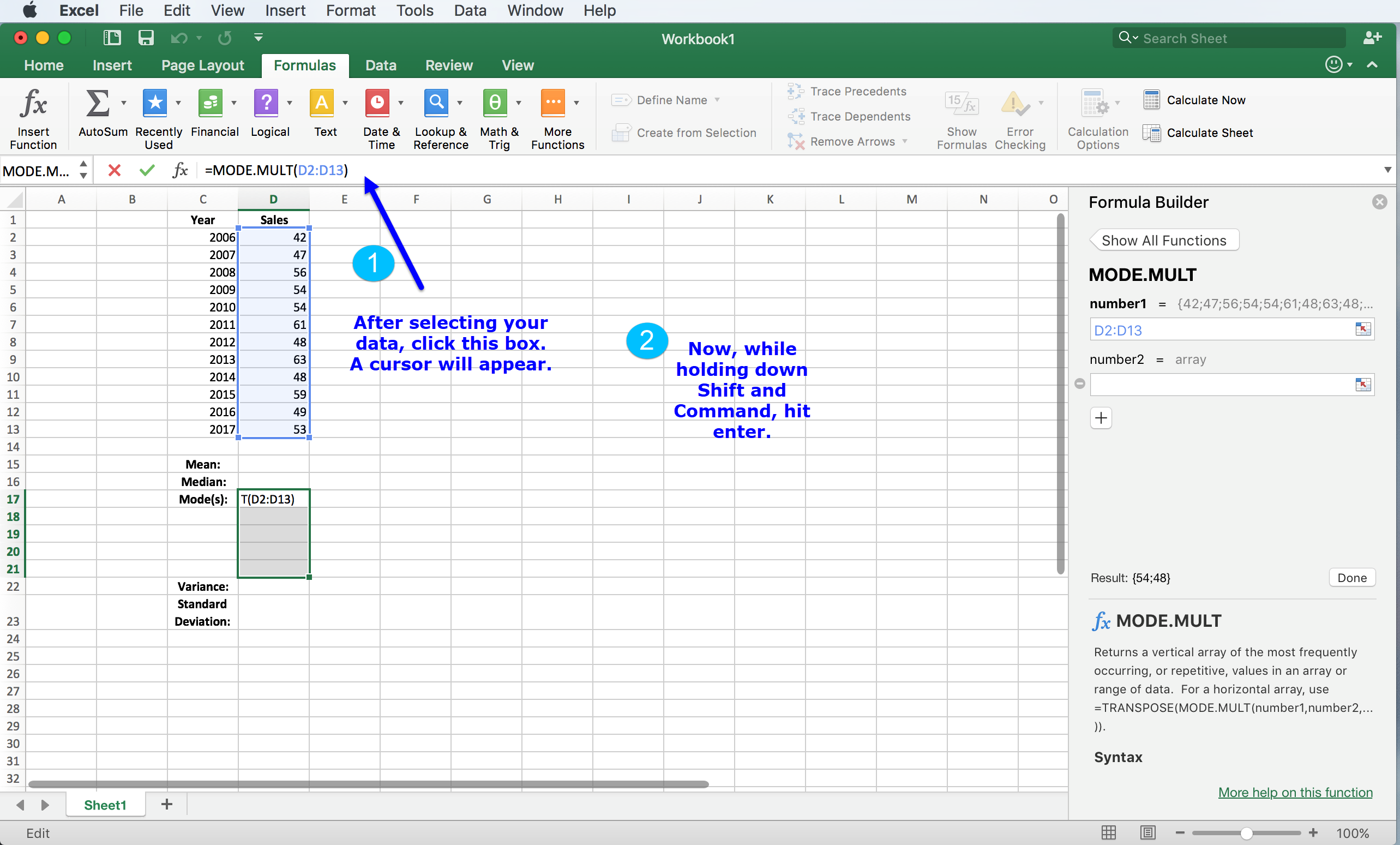The width and height of the screenshot is (1400, 845).
Task: Open the More Functions dropdown arrow
Action: (x=576, y=103)
